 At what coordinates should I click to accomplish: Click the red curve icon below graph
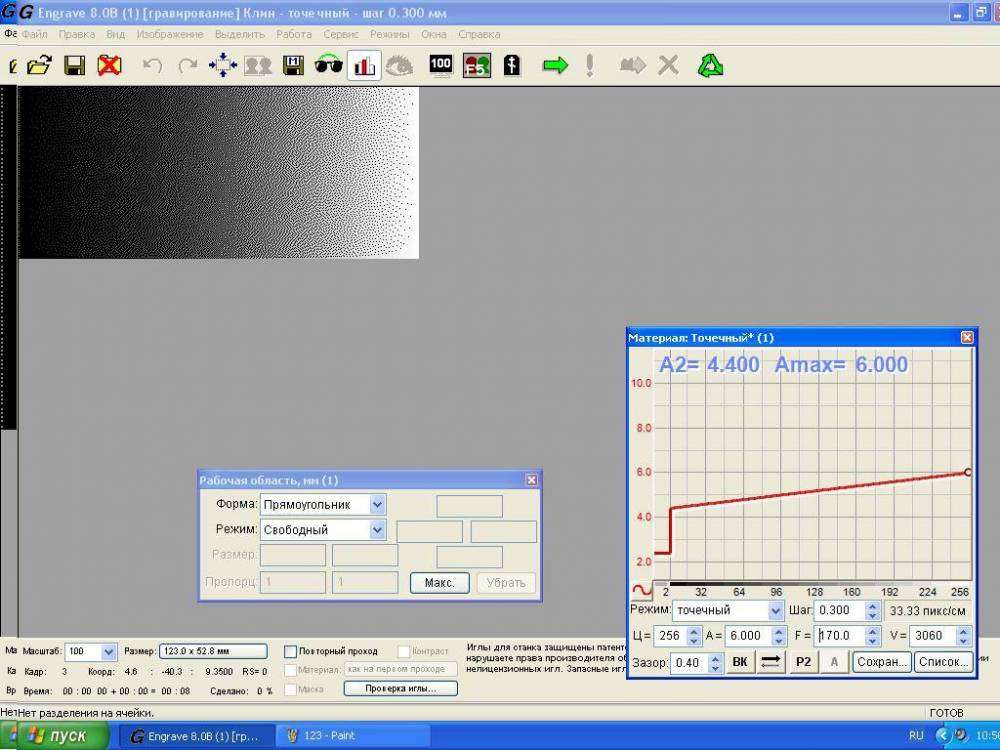641,590
